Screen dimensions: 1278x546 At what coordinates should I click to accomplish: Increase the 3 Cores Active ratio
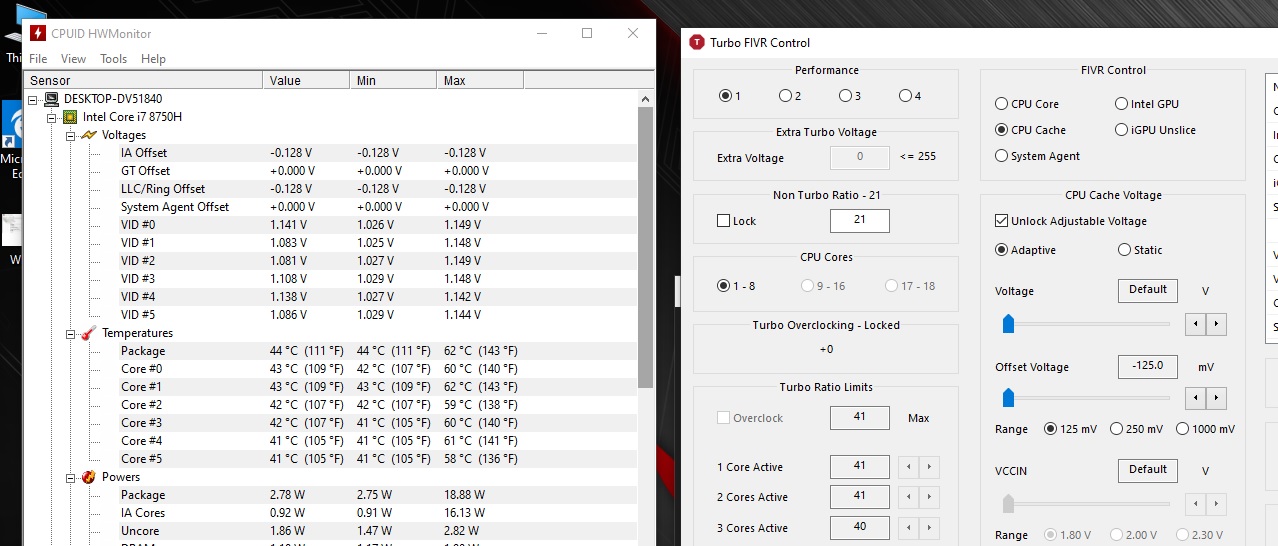(929, 528)
